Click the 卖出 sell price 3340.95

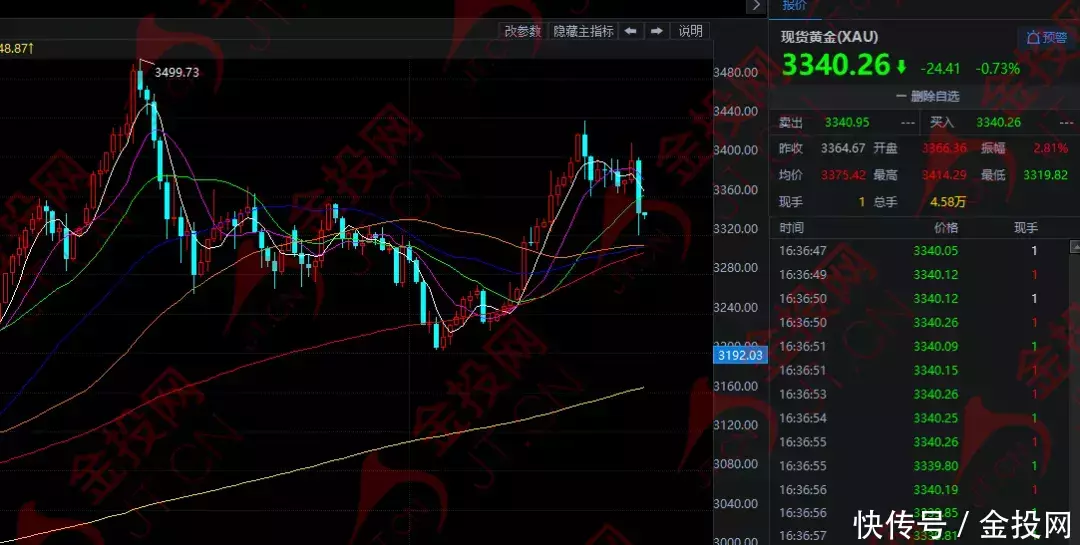pos(847,122)
